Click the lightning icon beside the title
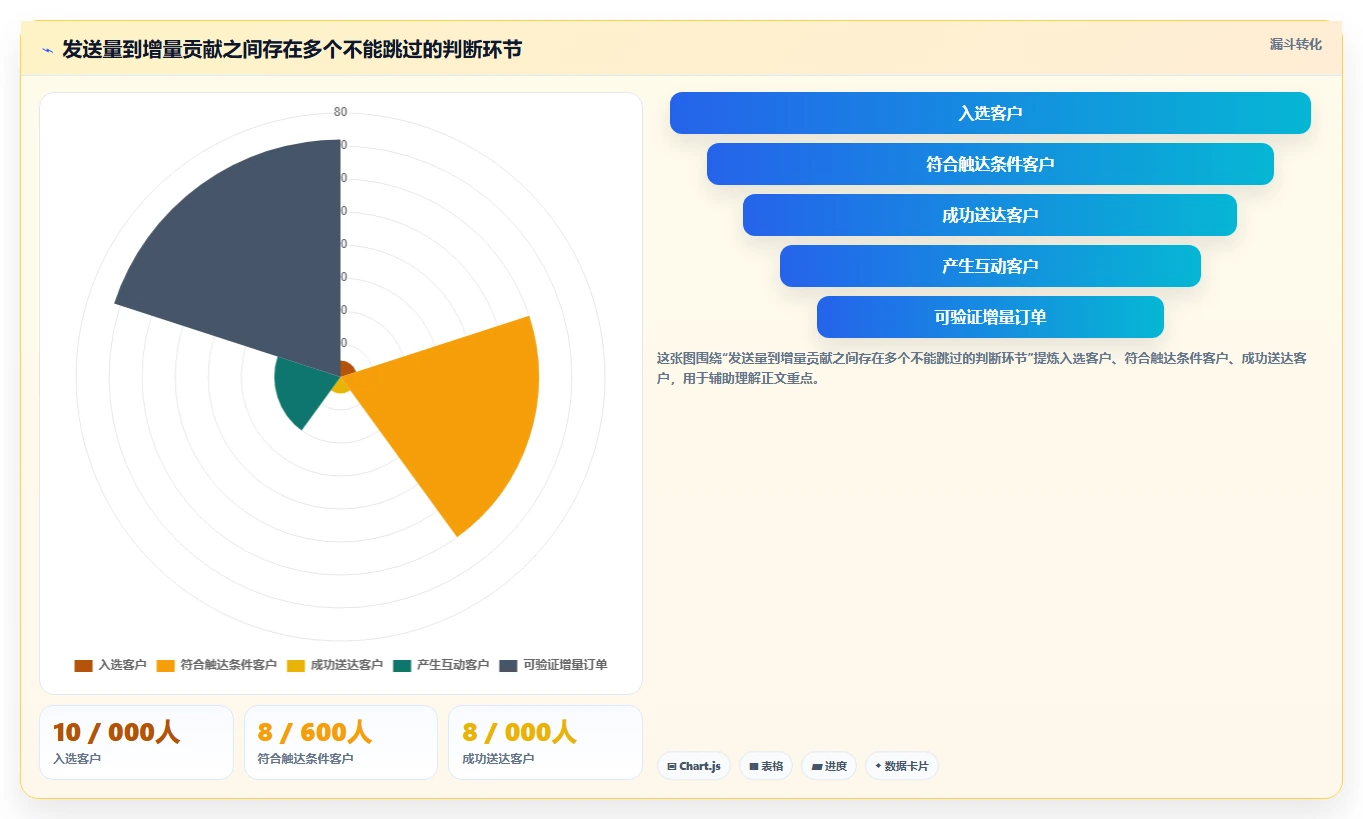Image resolution: width=1363 pixels, height=819 pixels. [47, 50]
